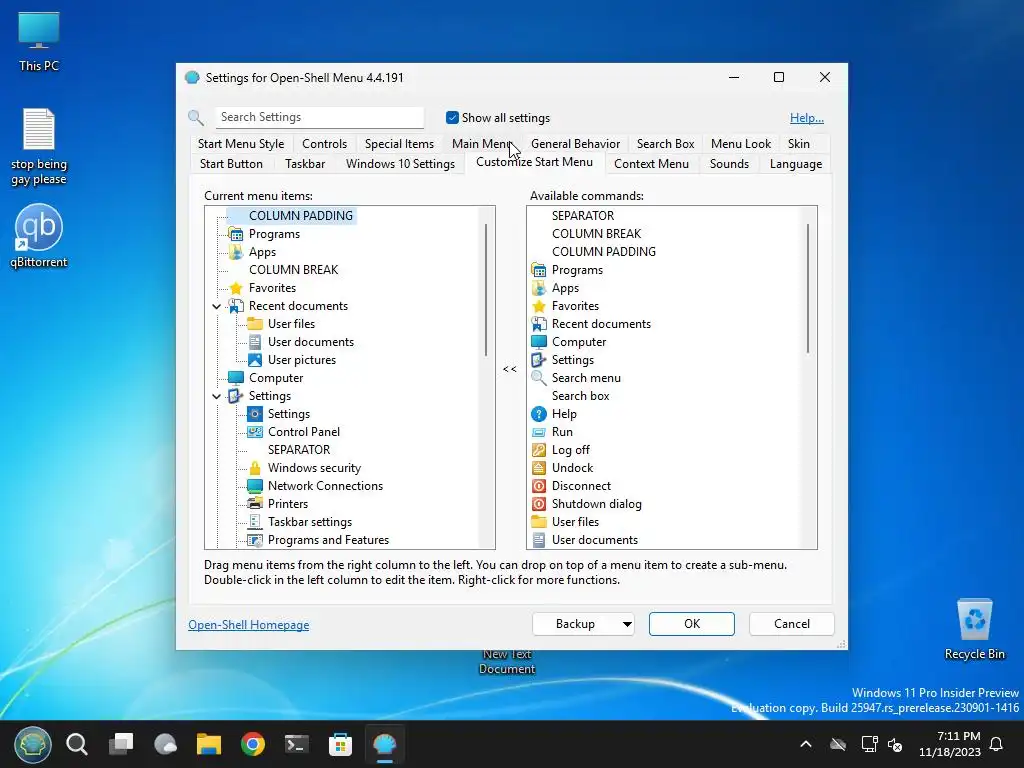Open the Help link
The height and width of the screenshot is (768, 1024).
(x=807, y=118)
